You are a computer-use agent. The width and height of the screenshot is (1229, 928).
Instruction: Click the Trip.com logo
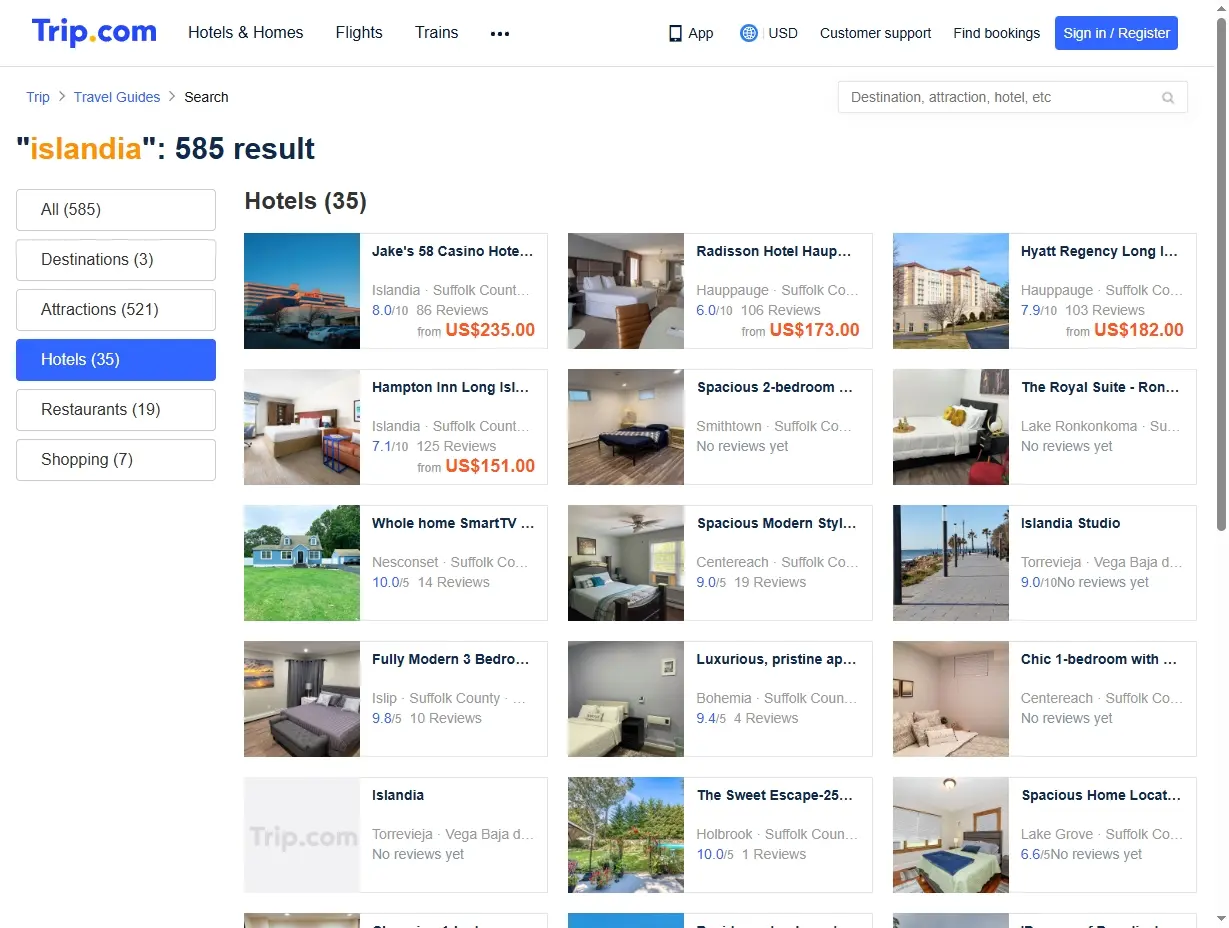[x=94, y=32]
